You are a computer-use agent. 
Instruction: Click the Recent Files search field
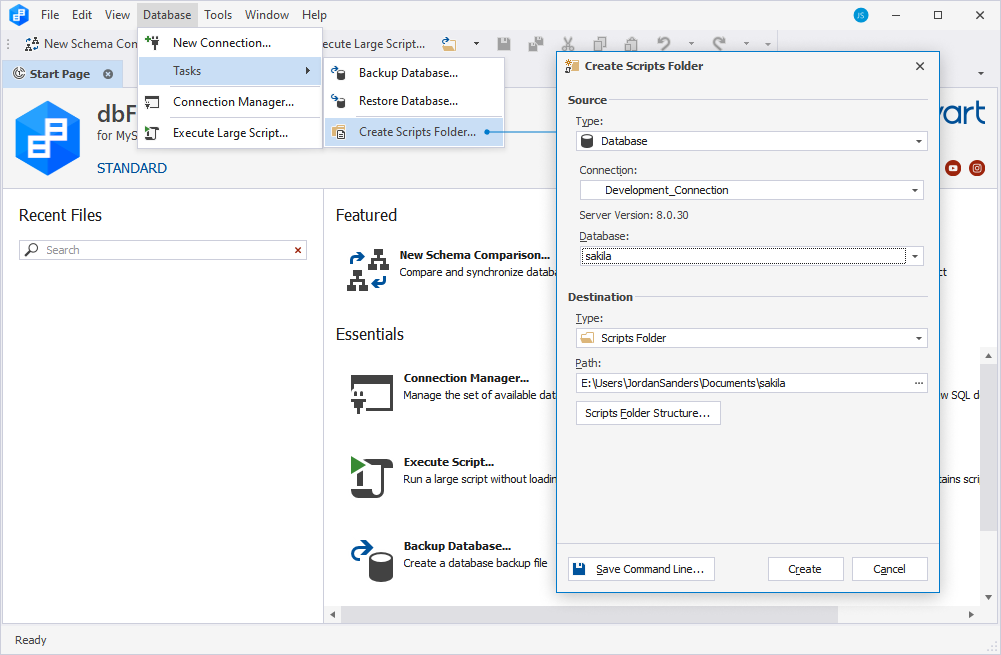coord(163,250)
